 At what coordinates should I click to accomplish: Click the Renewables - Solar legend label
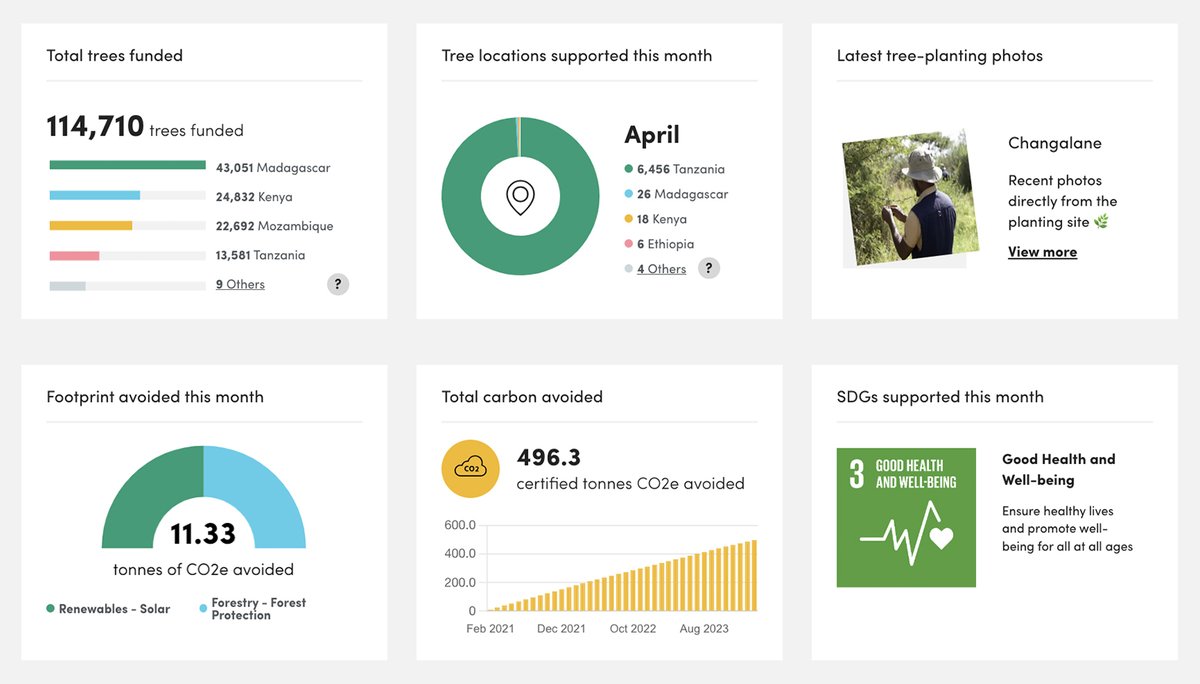[x=115, y=609]
